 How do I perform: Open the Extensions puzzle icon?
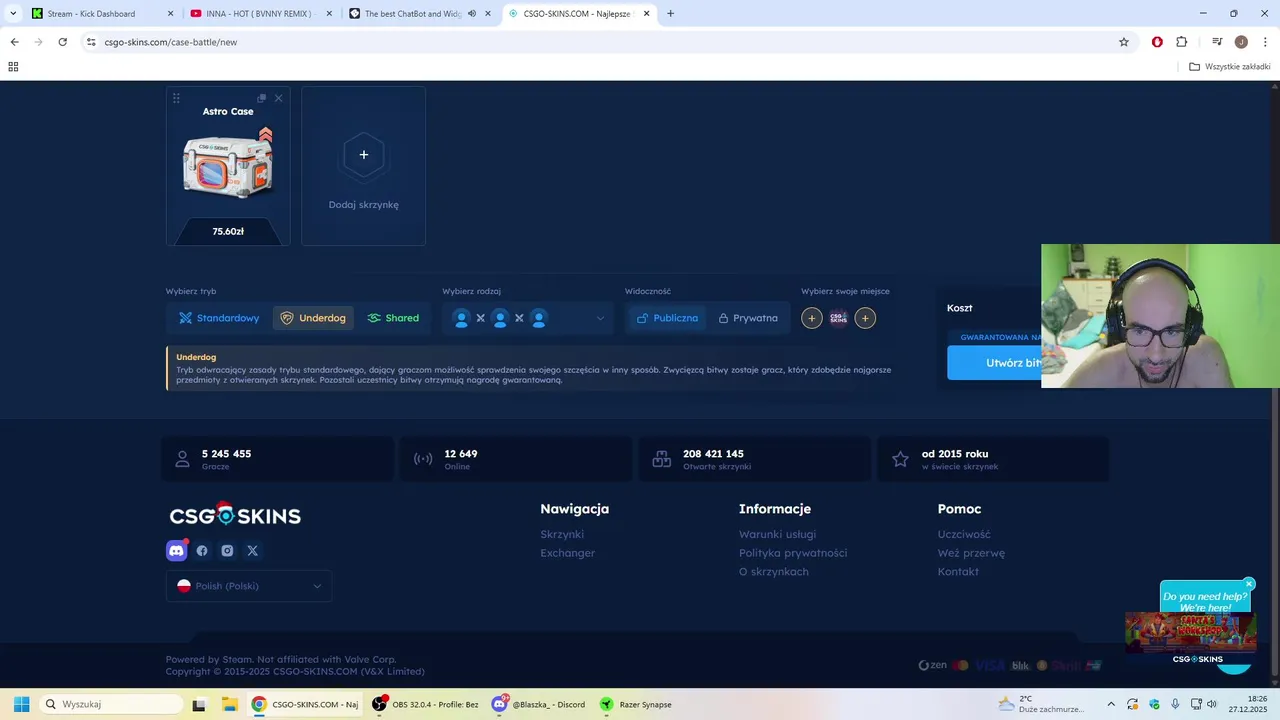1182,42
